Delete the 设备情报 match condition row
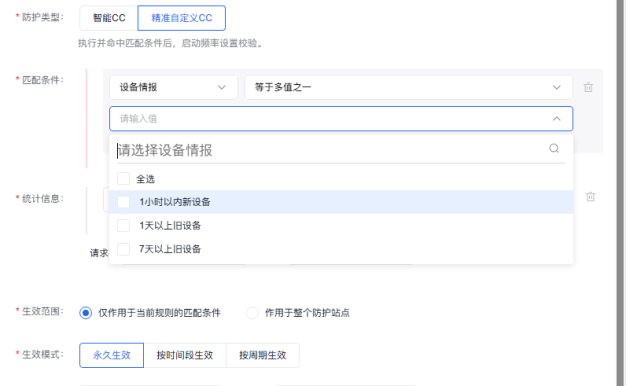Image resolution: width=626 pixels, height=386 pixels. coord(588,87)
